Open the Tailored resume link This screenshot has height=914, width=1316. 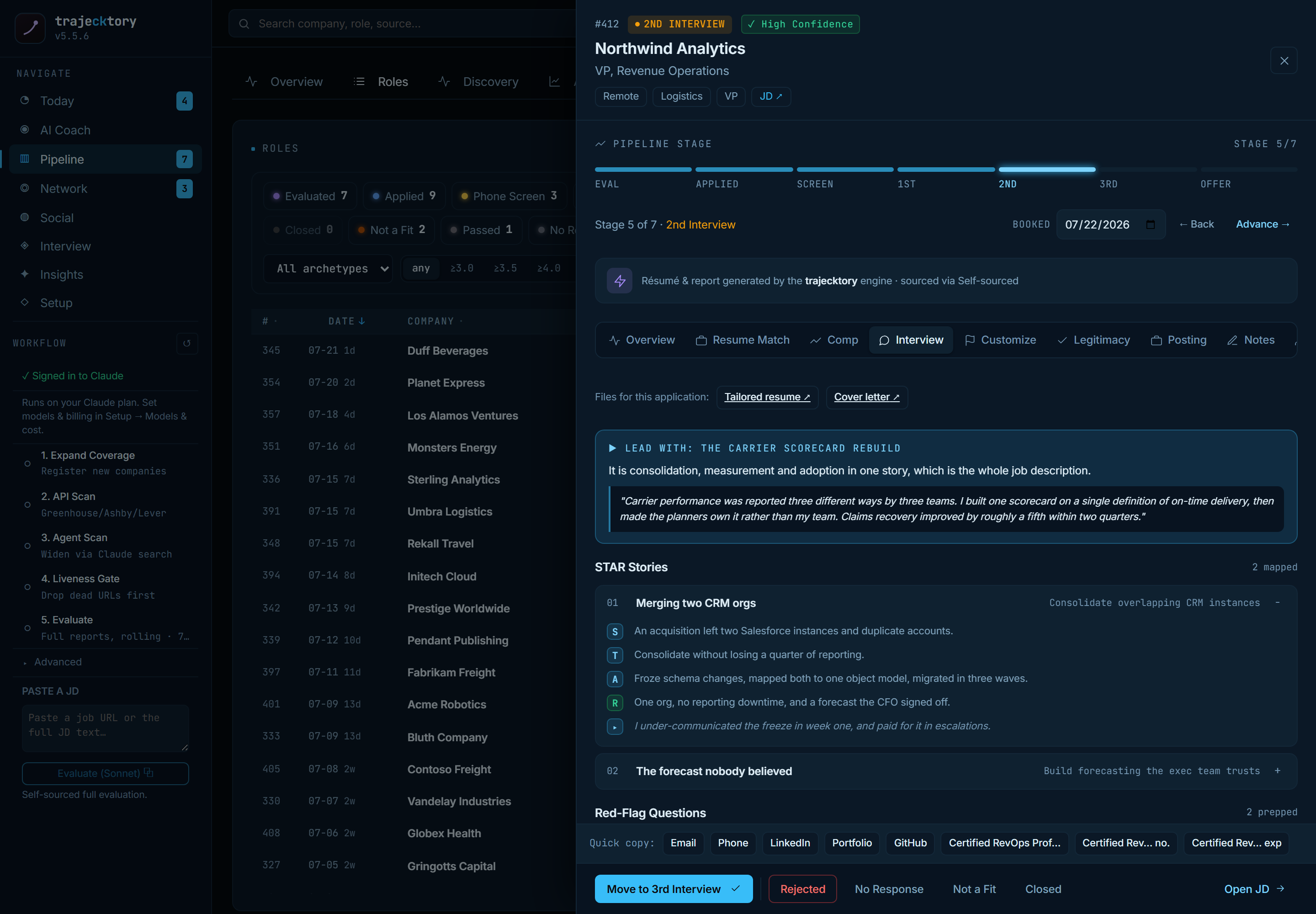pyautogui.click(x=767, y=397)
